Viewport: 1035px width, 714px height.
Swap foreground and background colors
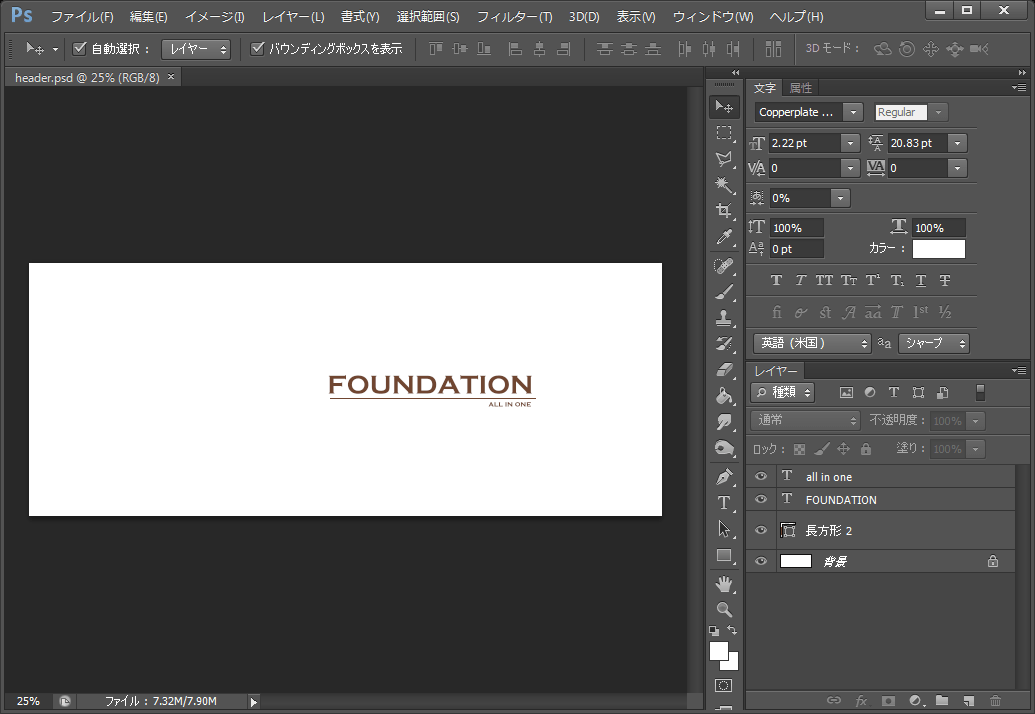[x=732, y=630]
